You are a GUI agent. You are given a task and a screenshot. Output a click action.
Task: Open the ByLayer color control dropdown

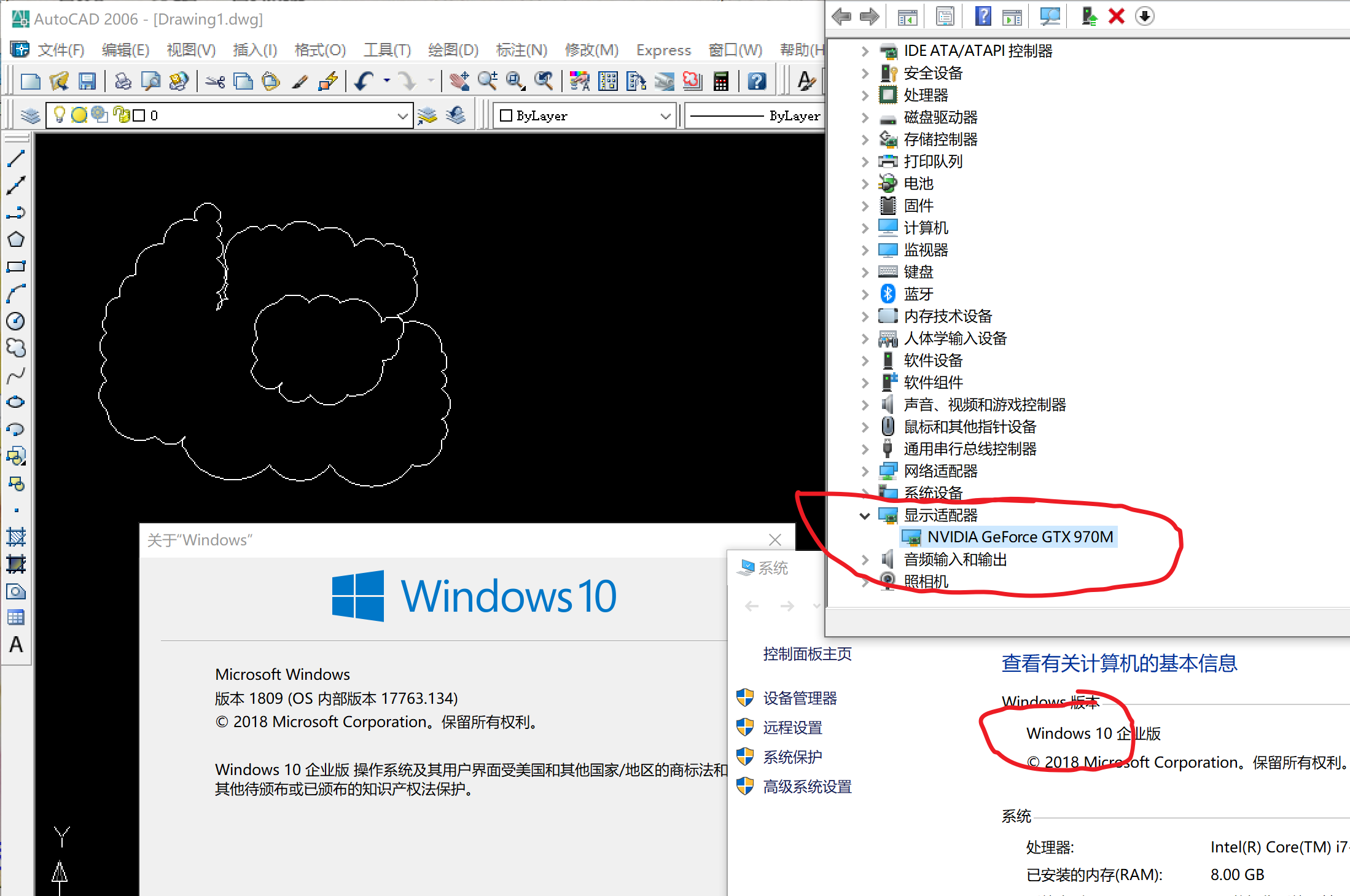(665, 115)
